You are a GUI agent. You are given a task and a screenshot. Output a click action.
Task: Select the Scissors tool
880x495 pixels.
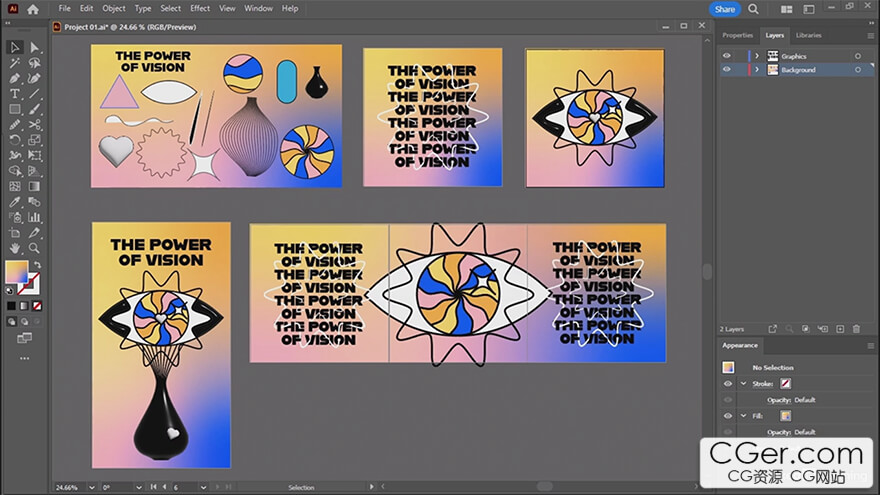[x=35, y=125]
